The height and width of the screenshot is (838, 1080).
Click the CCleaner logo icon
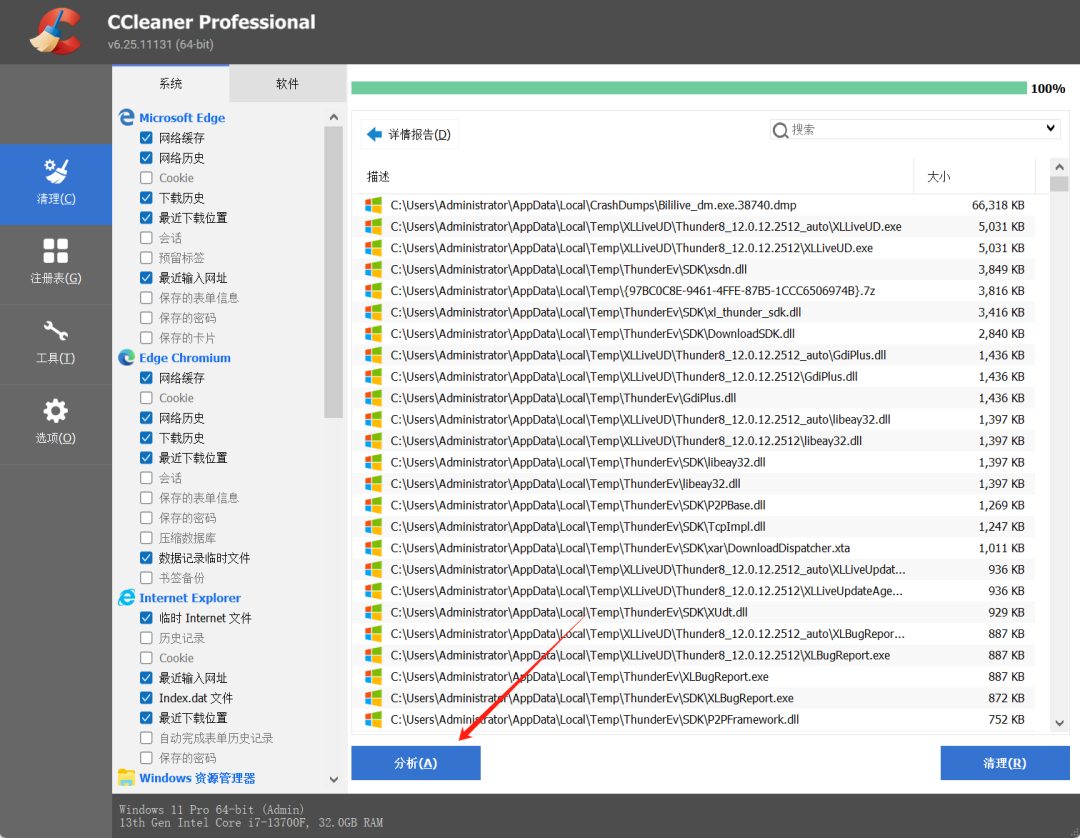(55, 31)
